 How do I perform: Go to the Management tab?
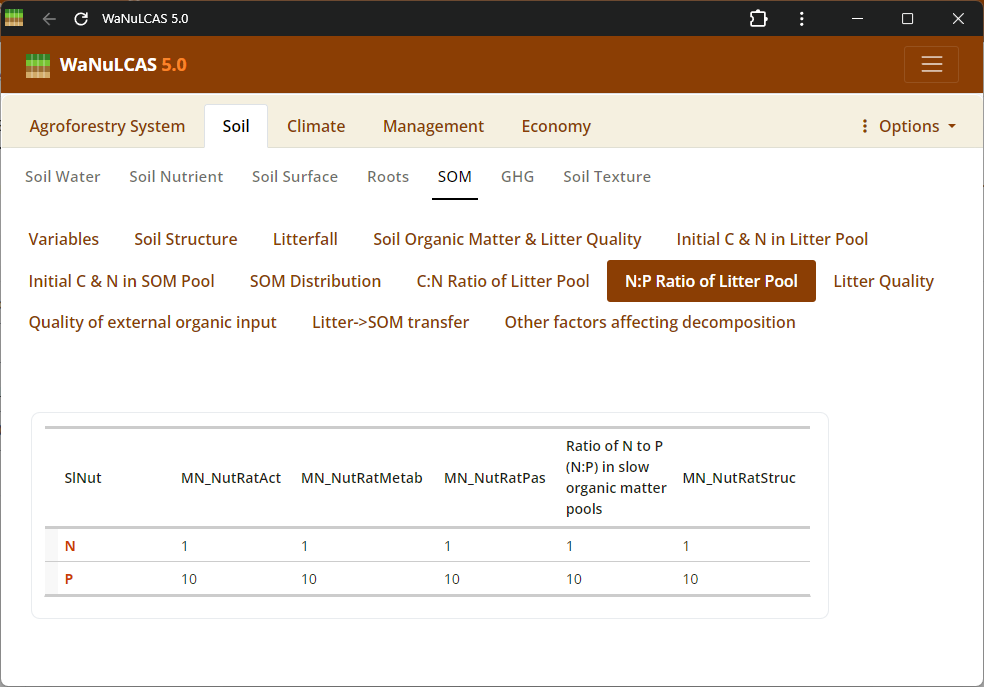(433, 126)
